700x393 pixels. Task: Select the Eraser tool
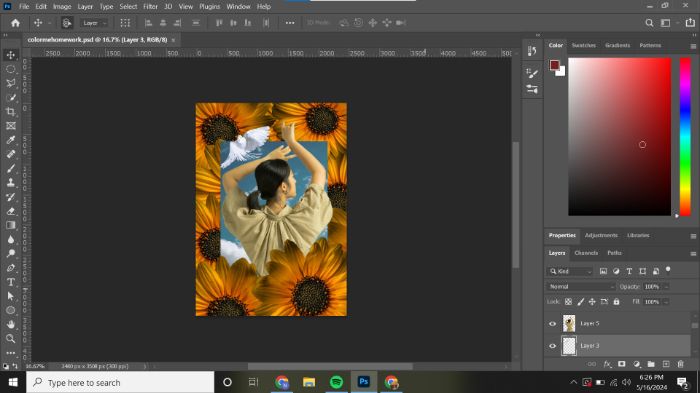coord(11,211)
